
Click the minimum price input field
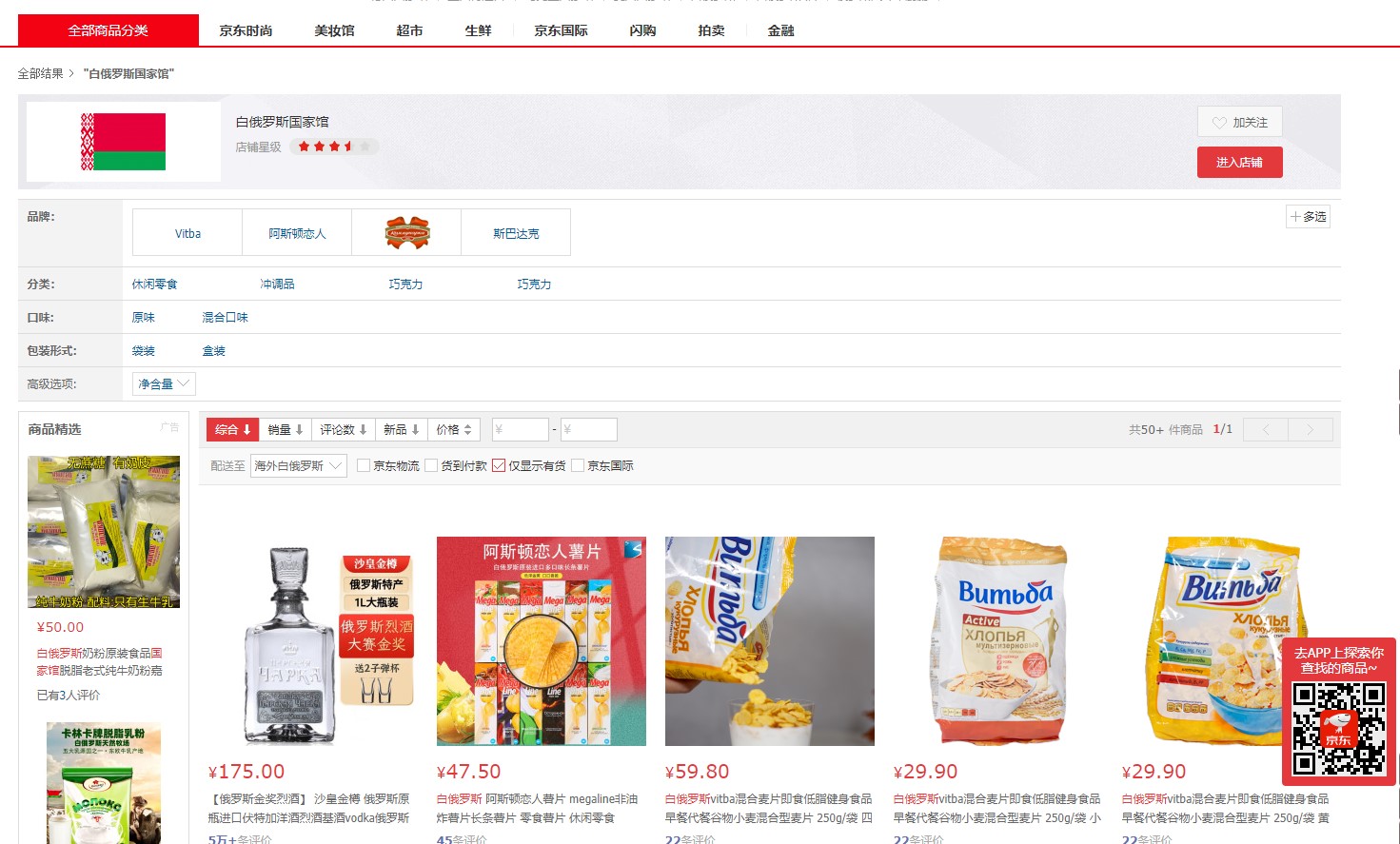point(520,430)
